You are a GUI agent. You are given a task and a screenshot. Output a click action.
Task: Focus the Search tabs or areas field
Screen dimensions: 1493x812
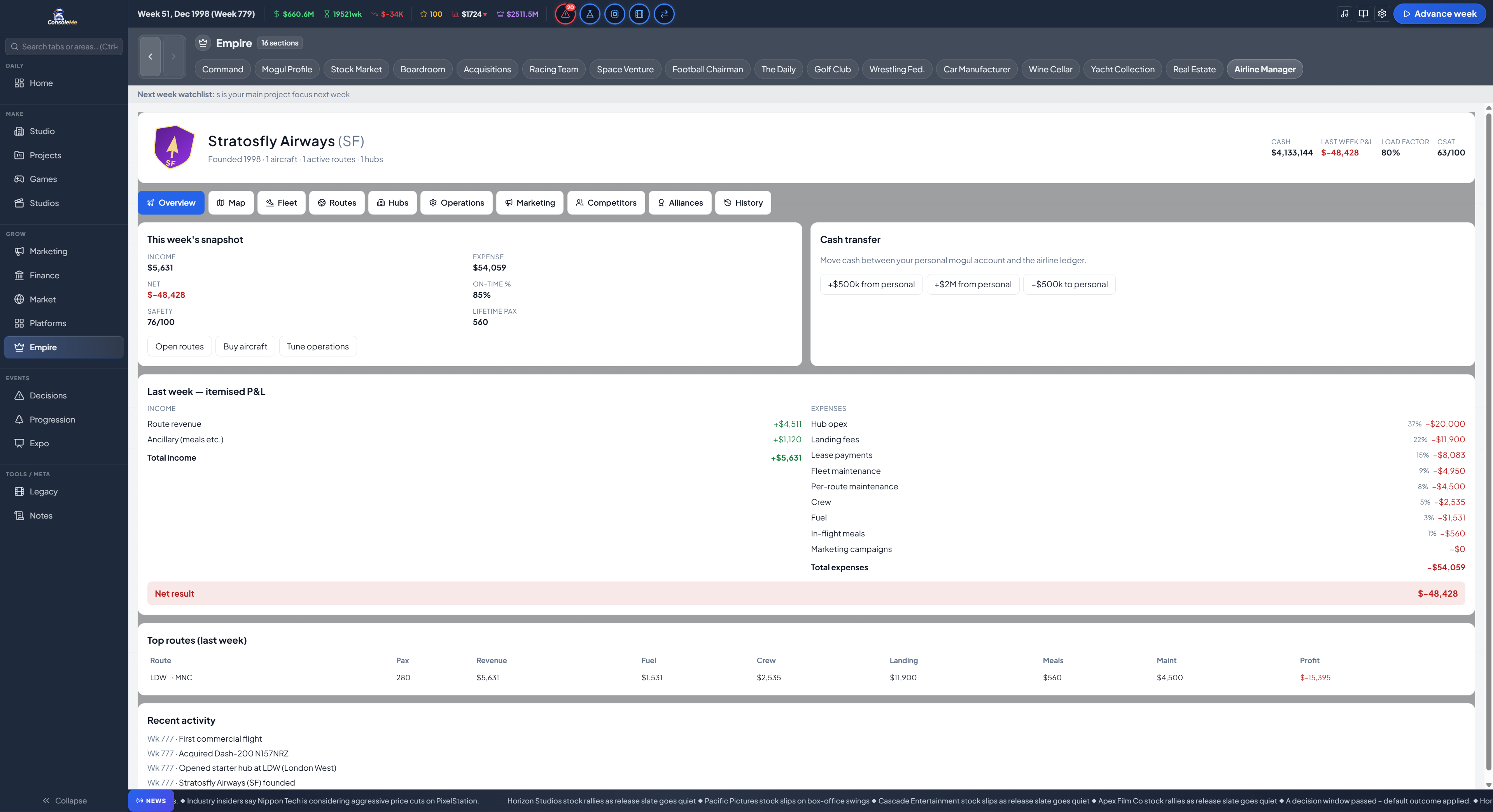[64, 46]
